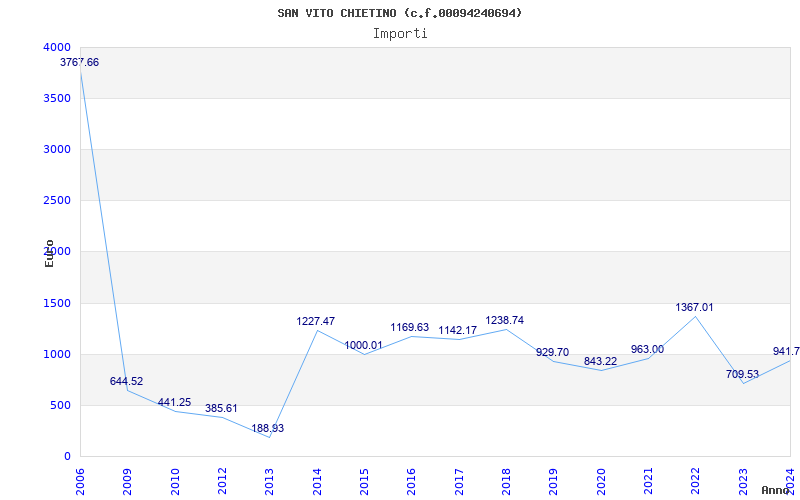Click the 709.53 data label
The width and height of the screenshot is (800, 500).
(742, 374)
